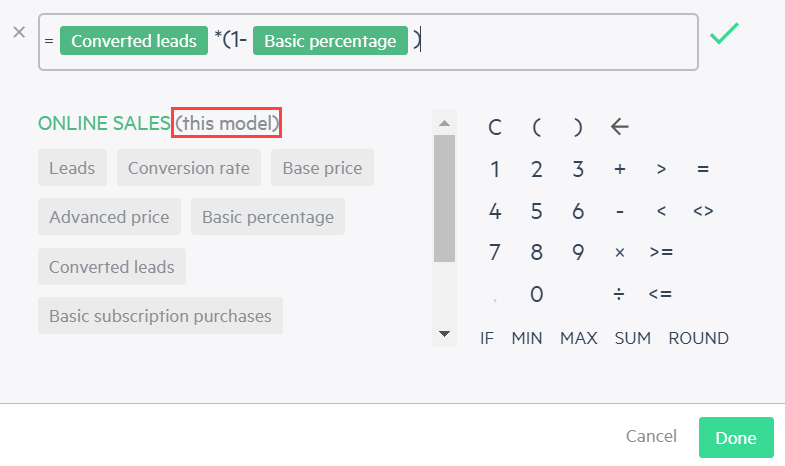Screen dimensions: 785x466
Task: Confirm formula with the green checkmark
Action: tap(724, 34)
